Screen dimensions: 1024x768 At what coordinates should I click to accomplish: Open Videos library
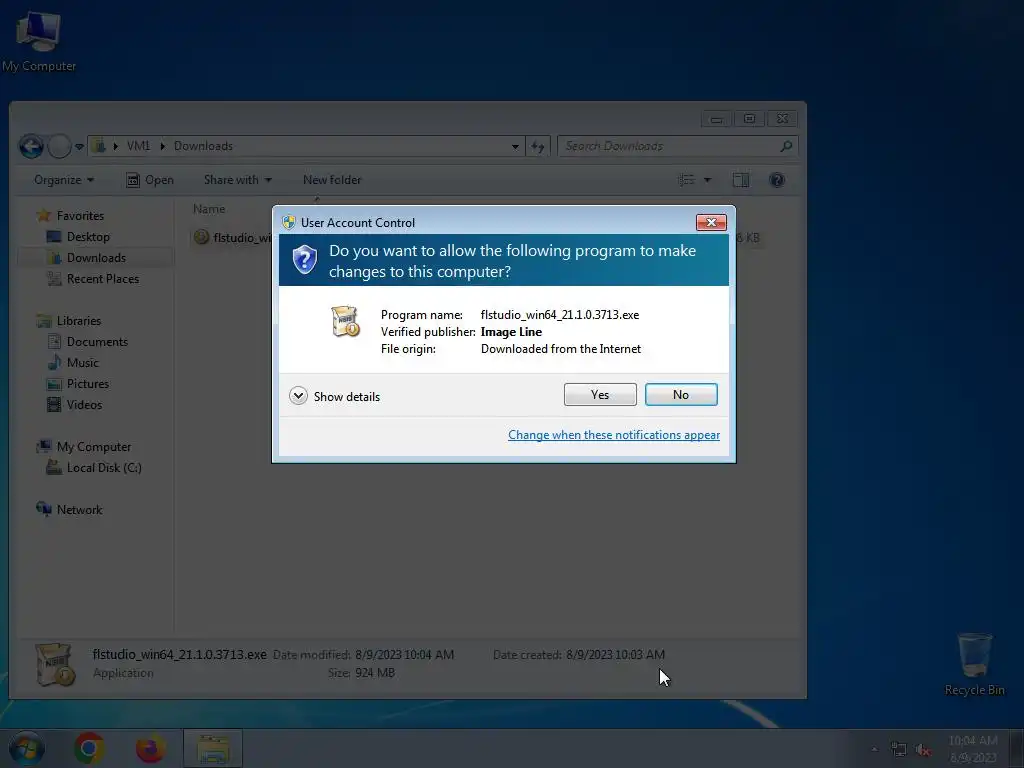[x=84, y=404]
